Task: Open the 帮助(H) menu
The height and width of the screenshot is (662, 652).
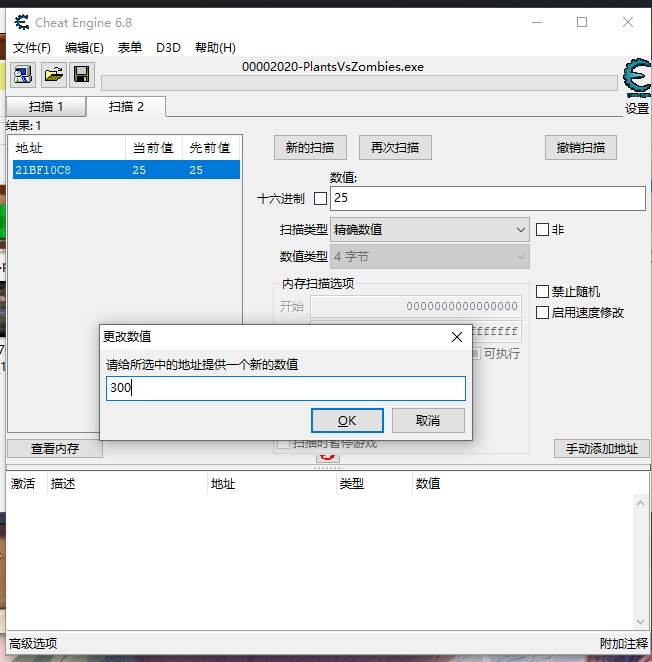Action: click(215, 48)
